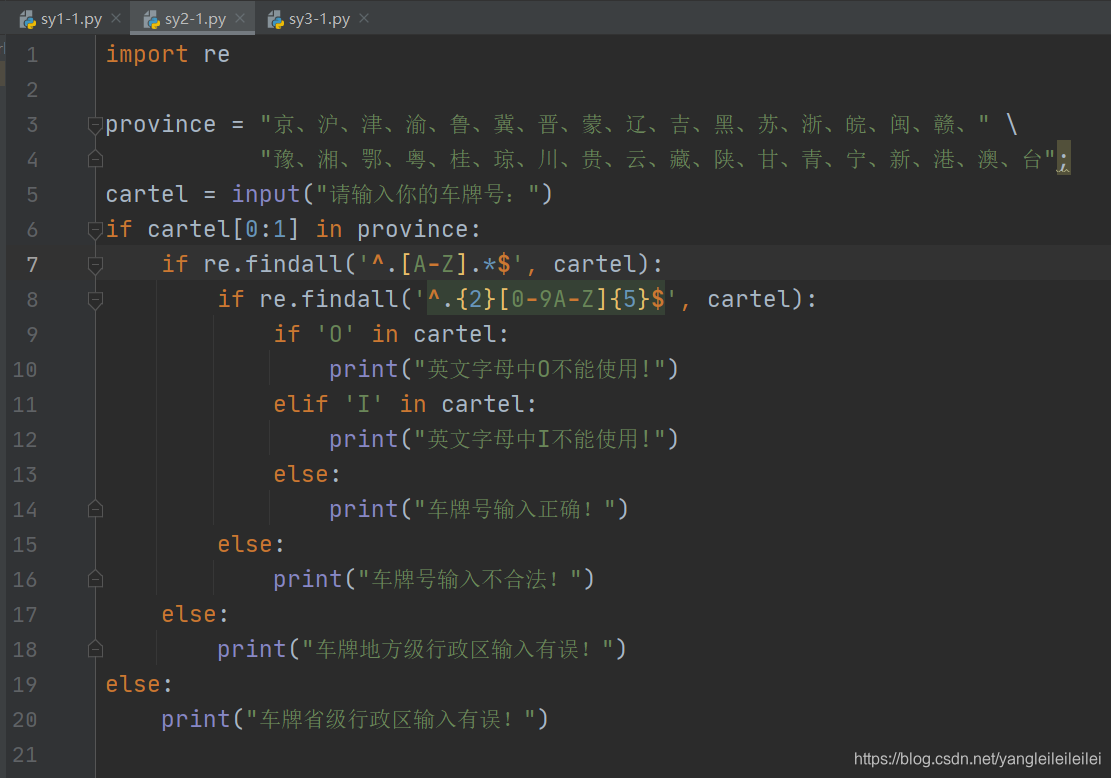
Task: Click the 'O' string literal on line 9
Action: [x=336, y=334]
